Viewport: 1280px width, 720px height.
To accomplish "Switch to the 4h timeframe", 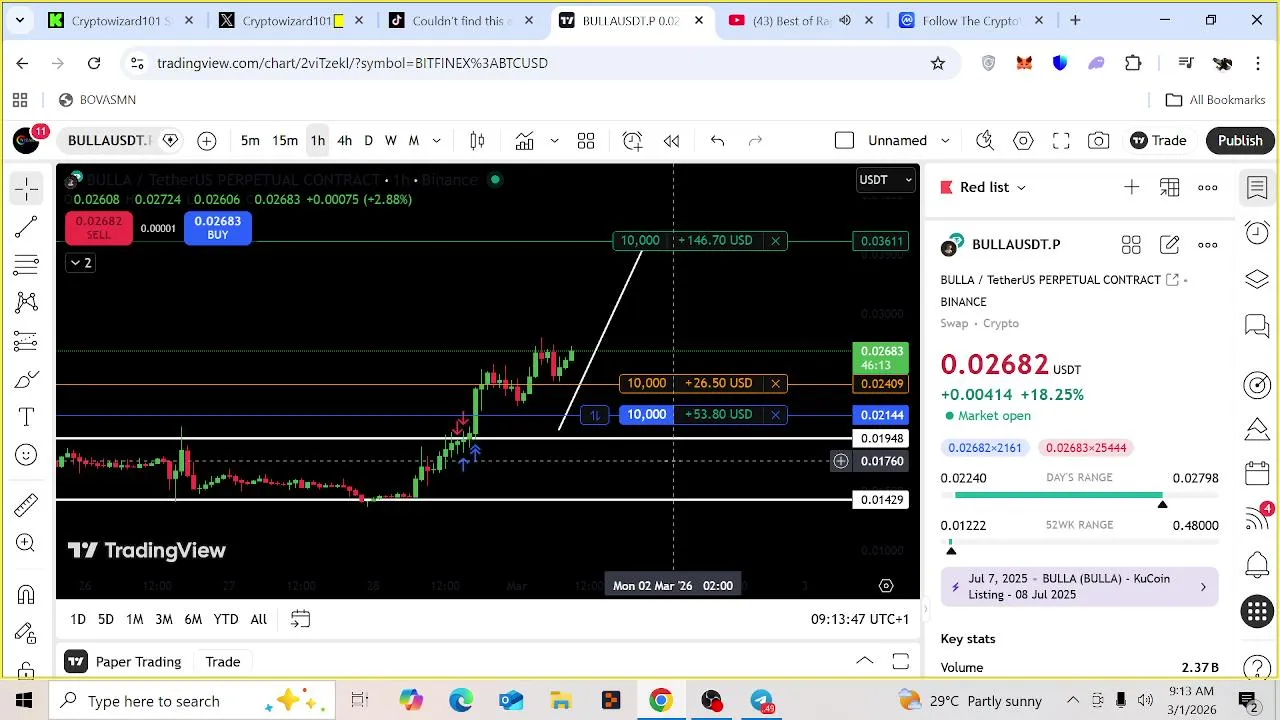I will 344,141.
